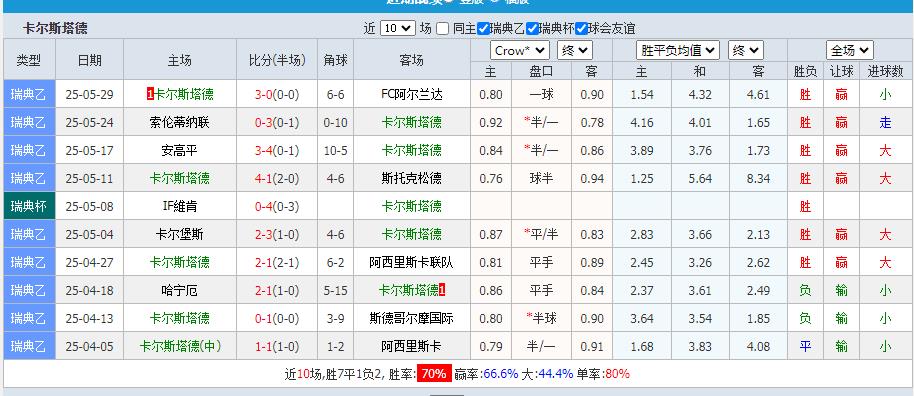Uncheck the 瑞典乙 league filter
This screenshot has width=914, height=396.
[x=483, y=28]
